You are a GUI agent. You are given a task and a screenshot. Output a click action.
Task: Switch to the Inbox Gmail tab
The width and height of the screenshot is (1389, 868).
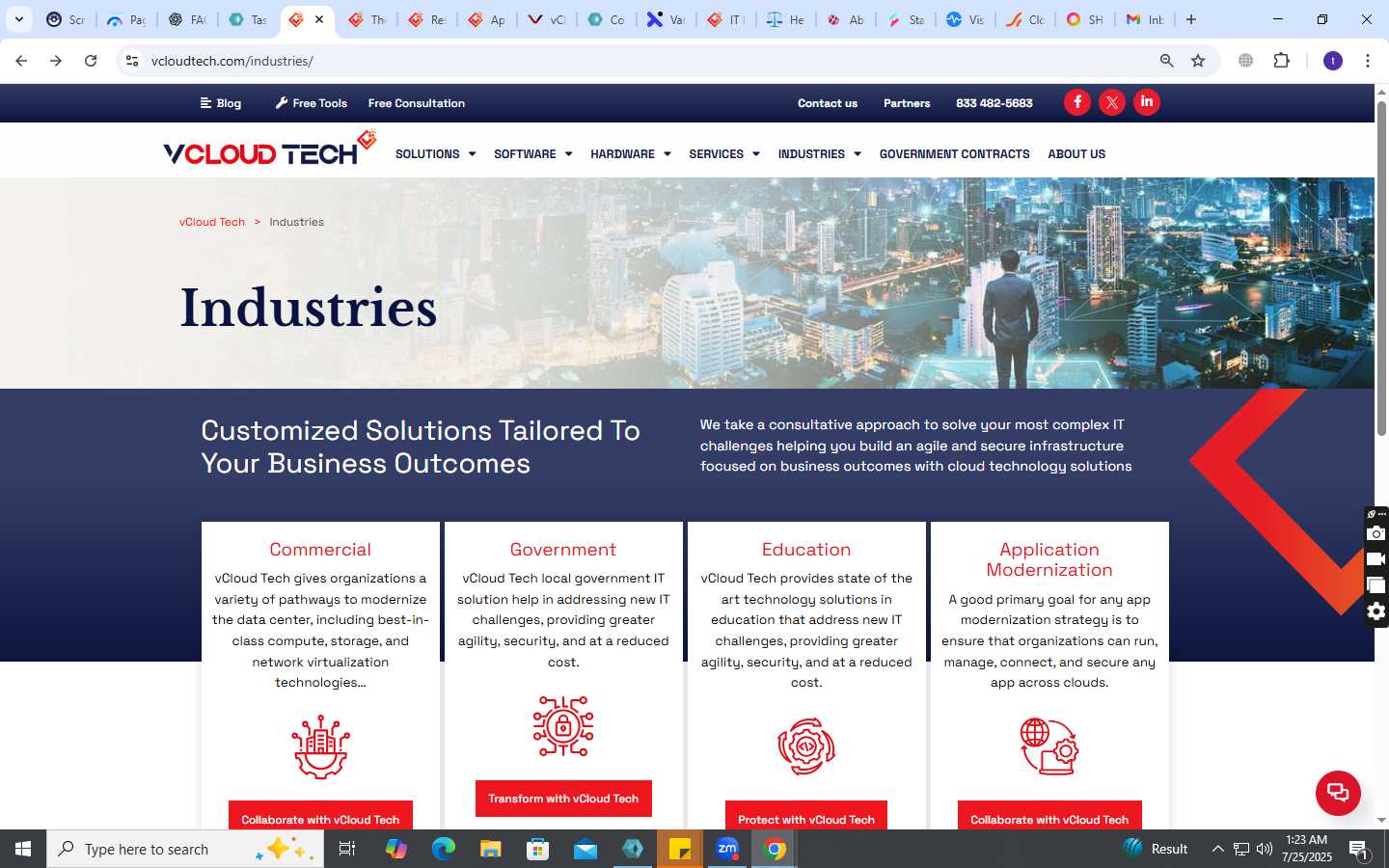[1146, 19]
